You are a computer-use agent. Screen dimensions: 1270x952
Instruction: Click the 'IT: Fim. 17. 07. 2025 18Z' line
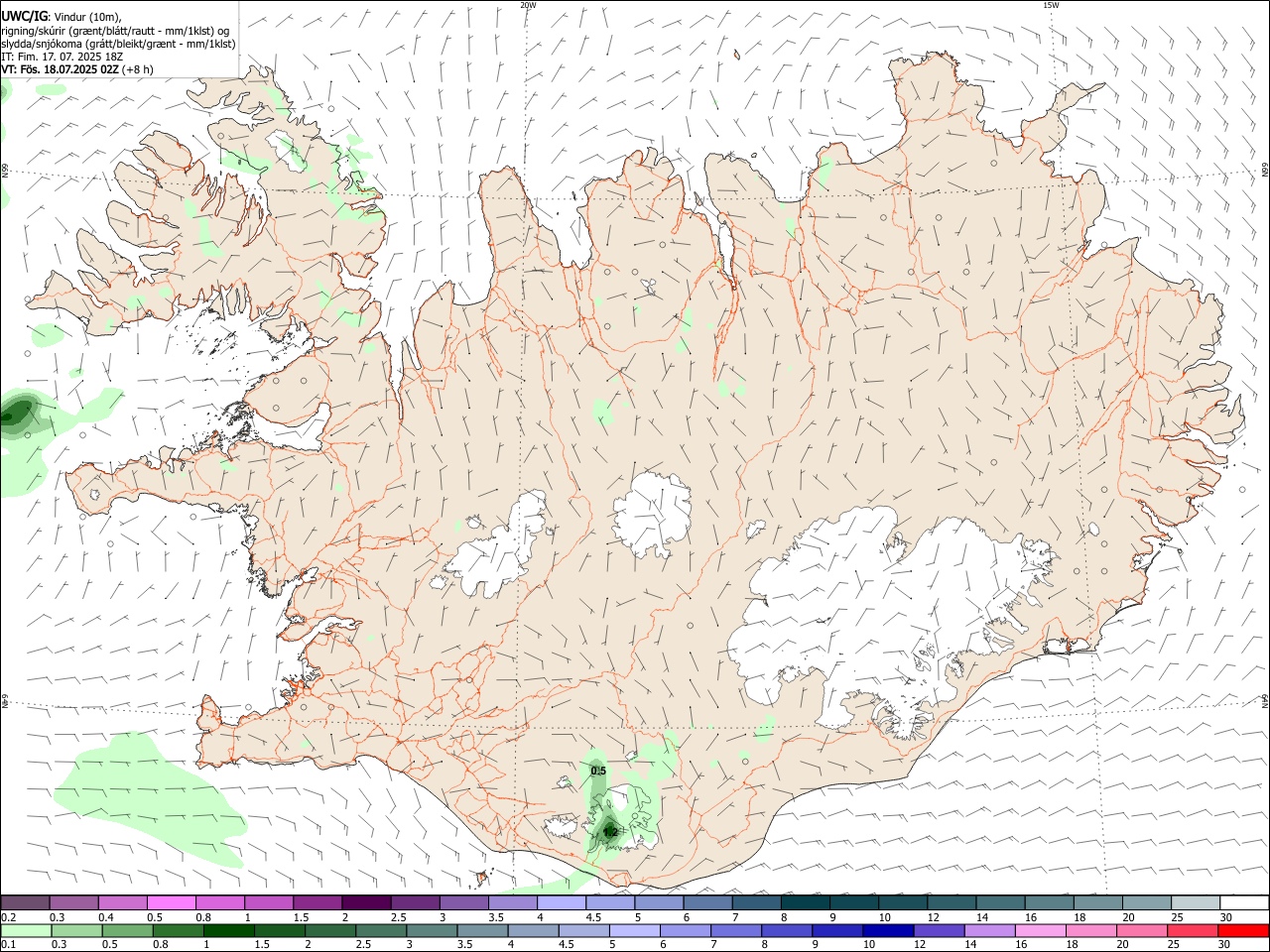[x=63, y=57]
